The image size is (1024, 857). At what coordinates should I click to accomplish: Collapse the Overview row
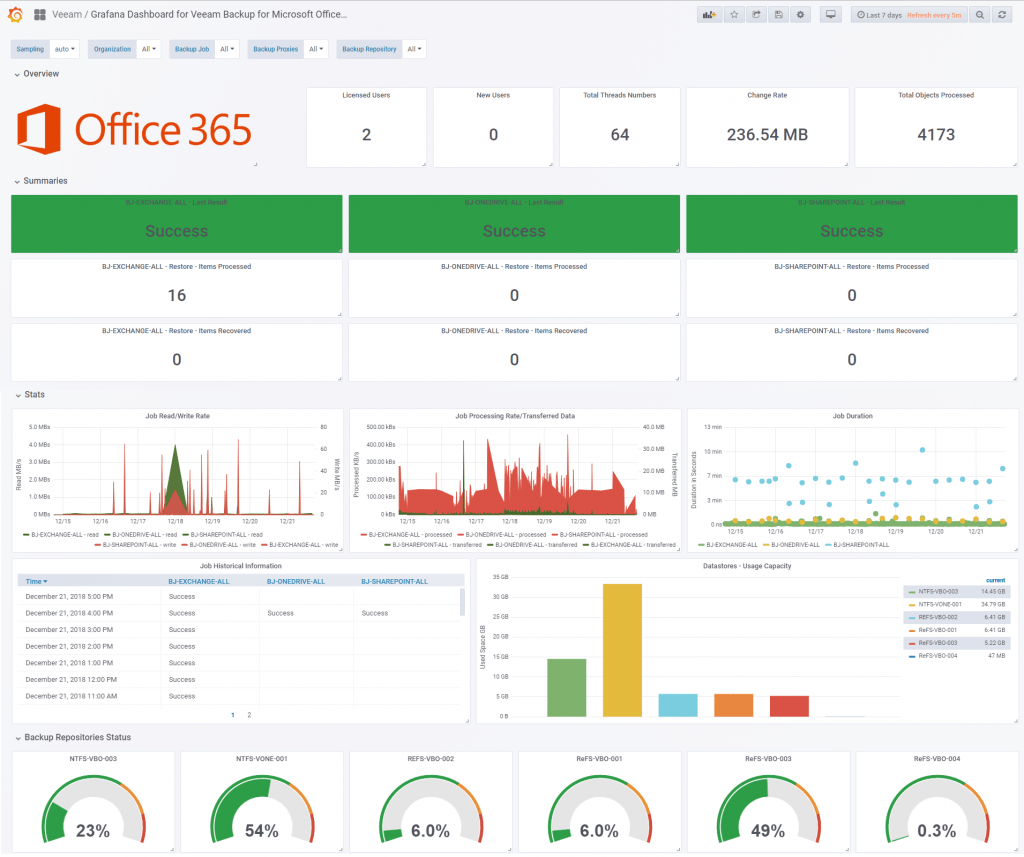37,74
